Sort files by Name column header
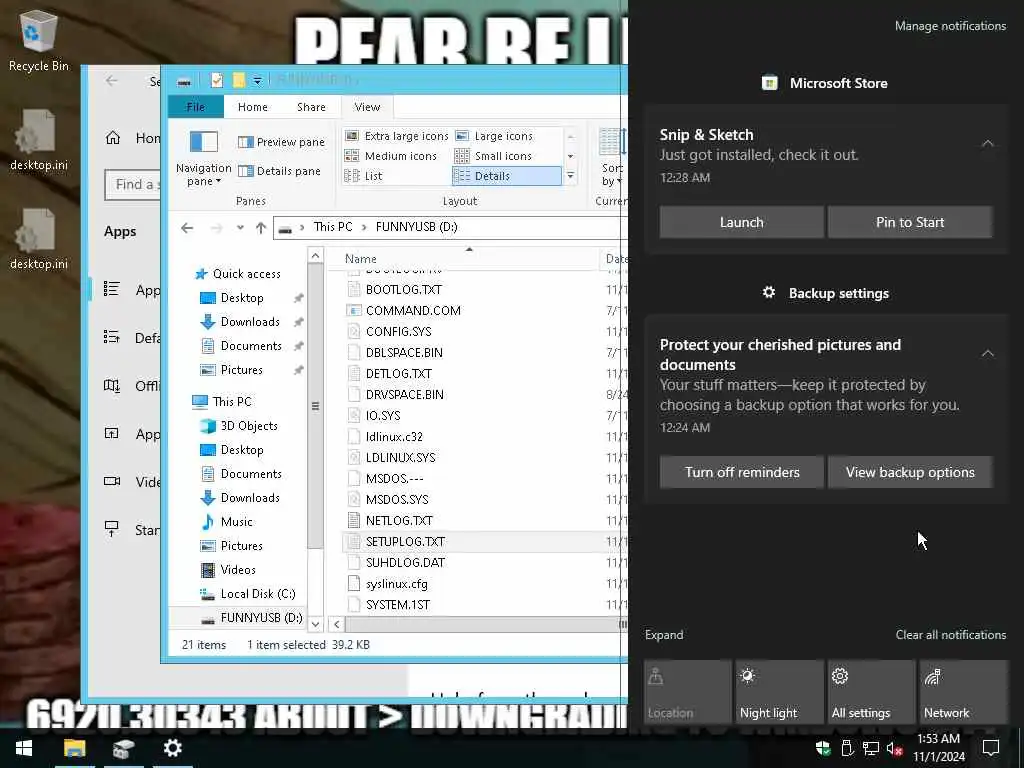1024x768 pixels. (x=360, y=259)
